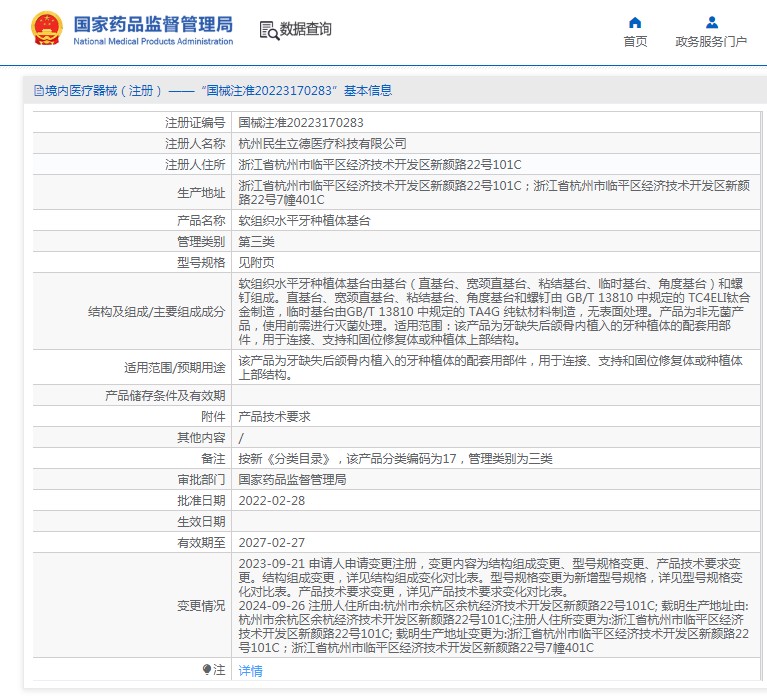Open the 详情 details link

pos(250,671)
